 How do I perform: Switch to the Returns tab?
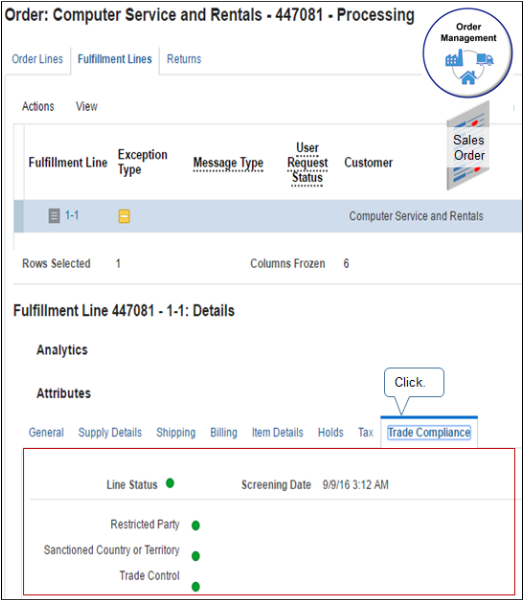[184, 59]
